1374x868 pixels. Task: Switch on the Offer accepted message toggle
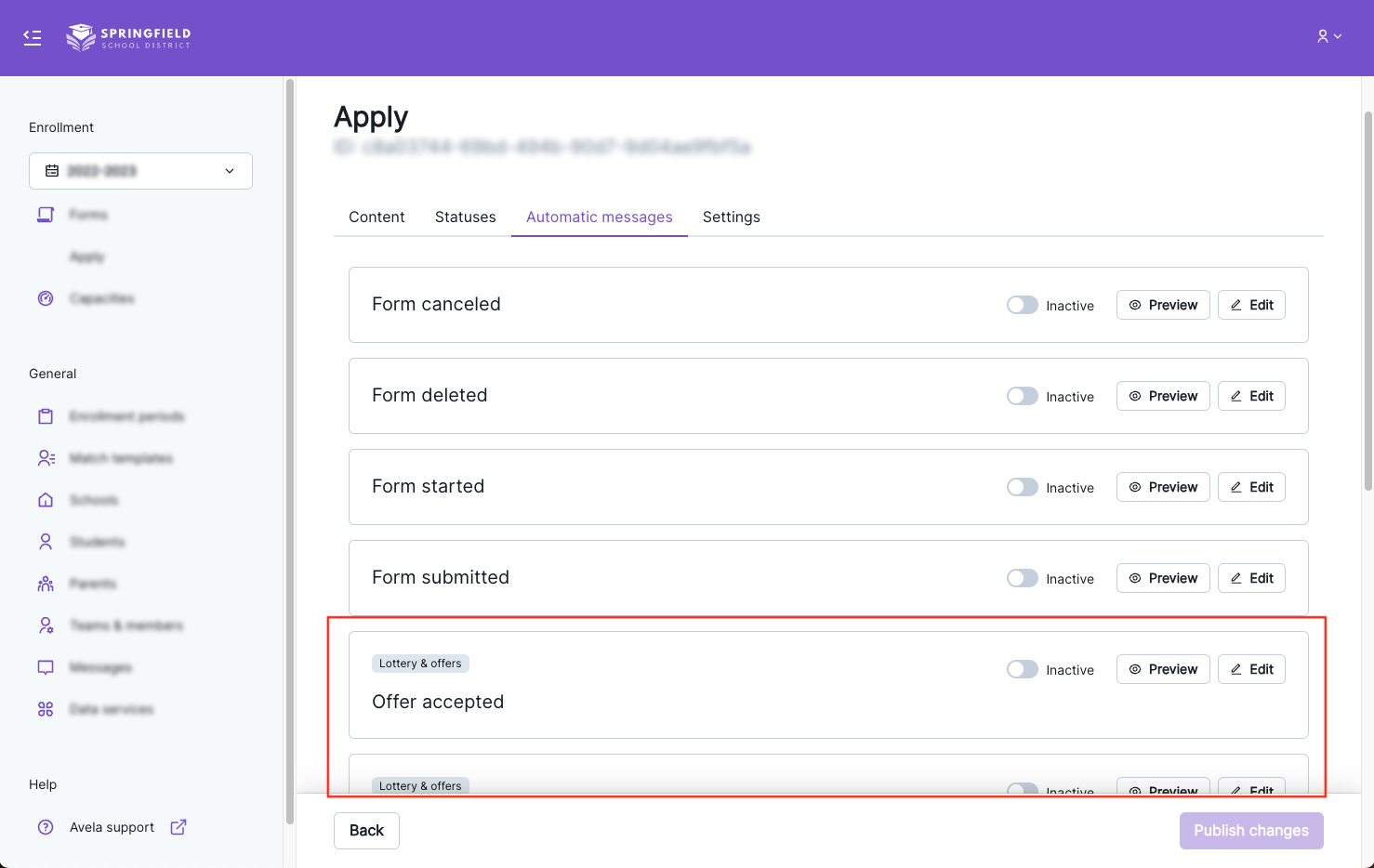pos(1022,669)
